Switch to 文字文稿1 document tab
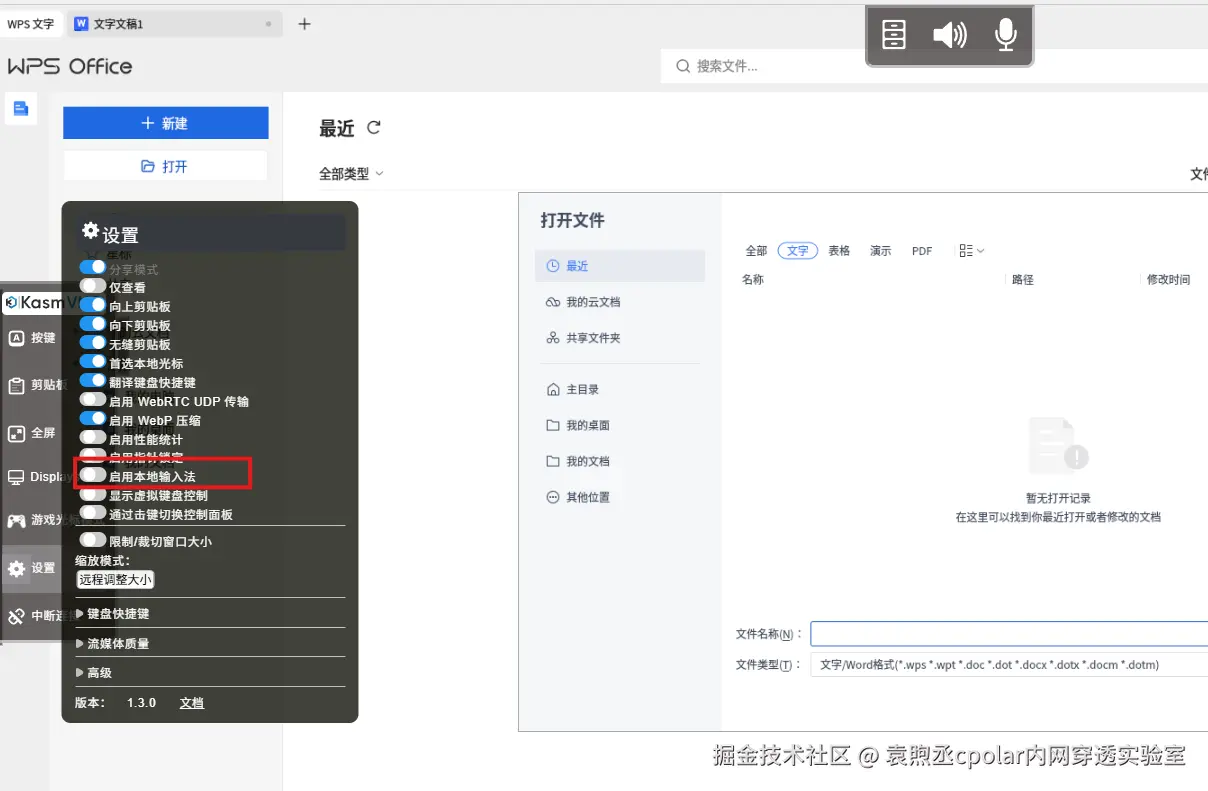1208x791 pixels. pyautogui.click(x=174, y=24)
